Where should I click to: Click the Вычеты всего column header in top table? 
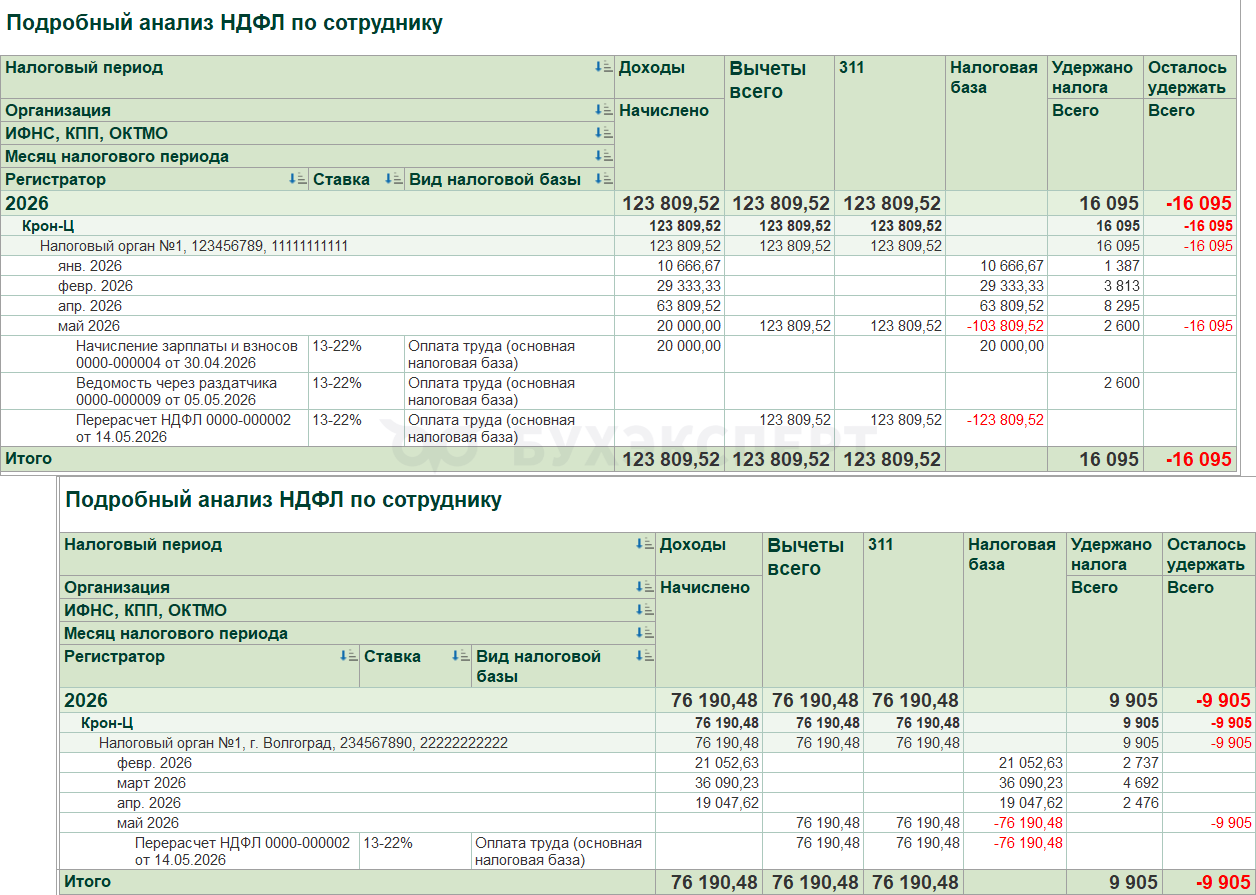point(767,80)
